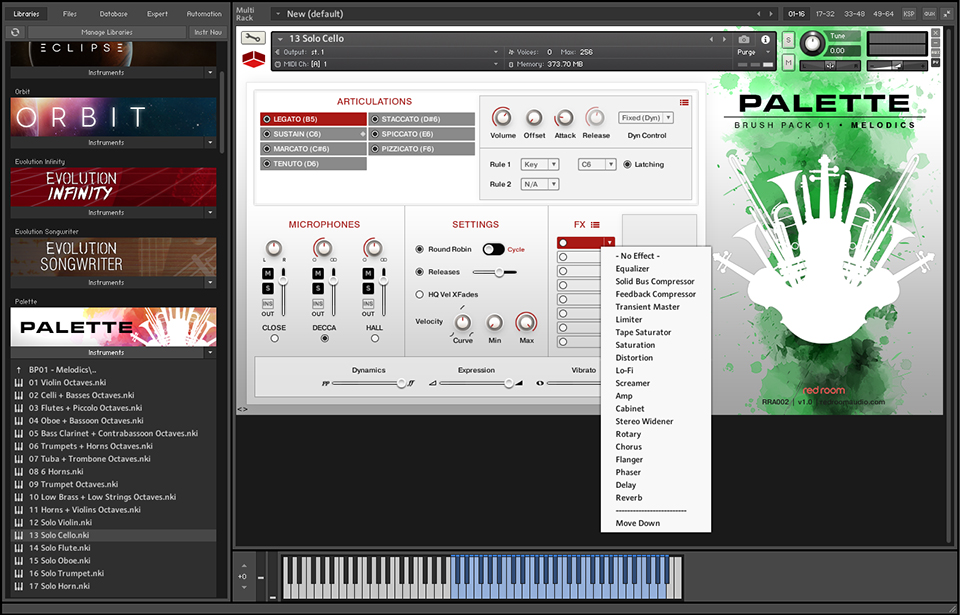Mute the DECCA microphone
Viewport: 960px width, 615px height.
click(x=318, y=273)
